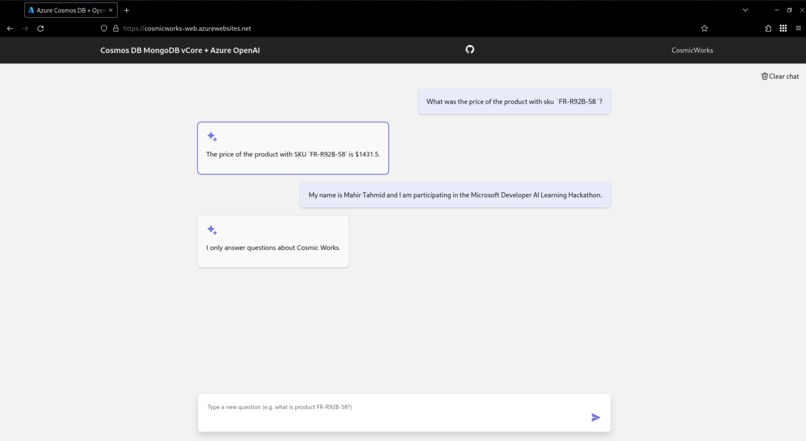The height and width of the screenshot is (441, 806).
Task: Reload the page with the refresh icon
Action: pos(40,28)
